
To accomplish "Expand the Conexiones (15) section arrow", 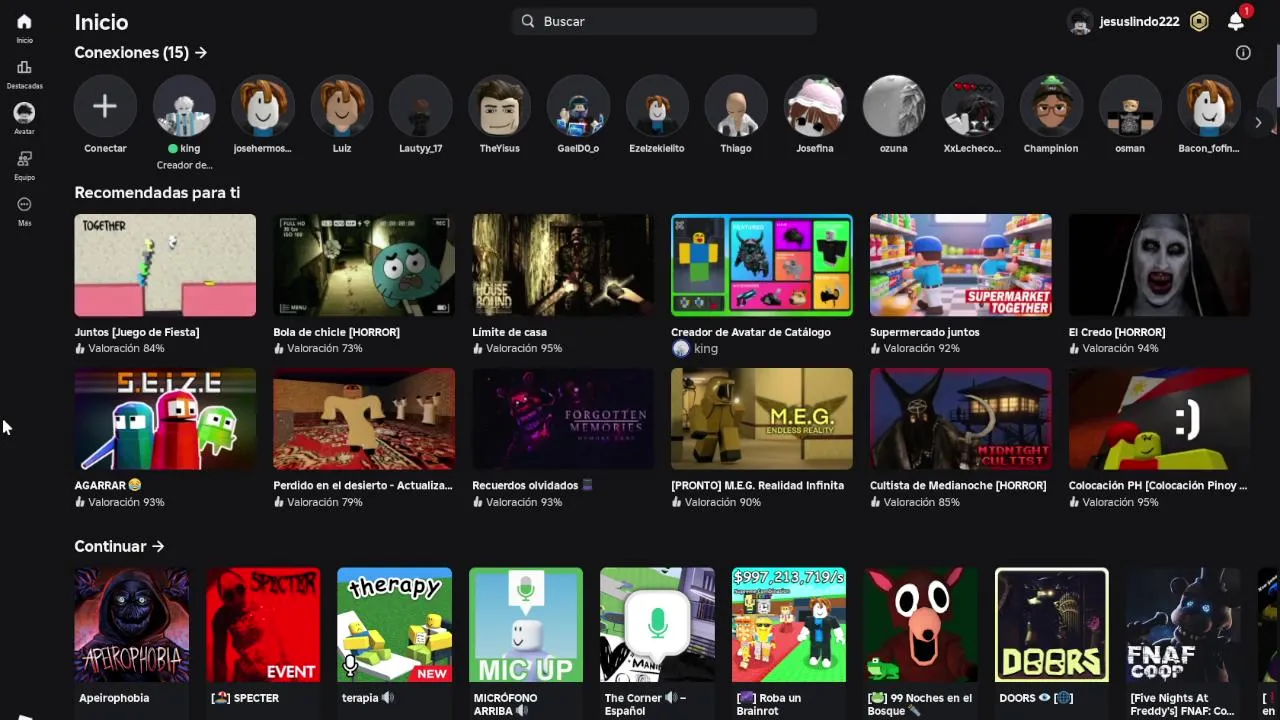I will pyautogui.click(x=201, y=52).
